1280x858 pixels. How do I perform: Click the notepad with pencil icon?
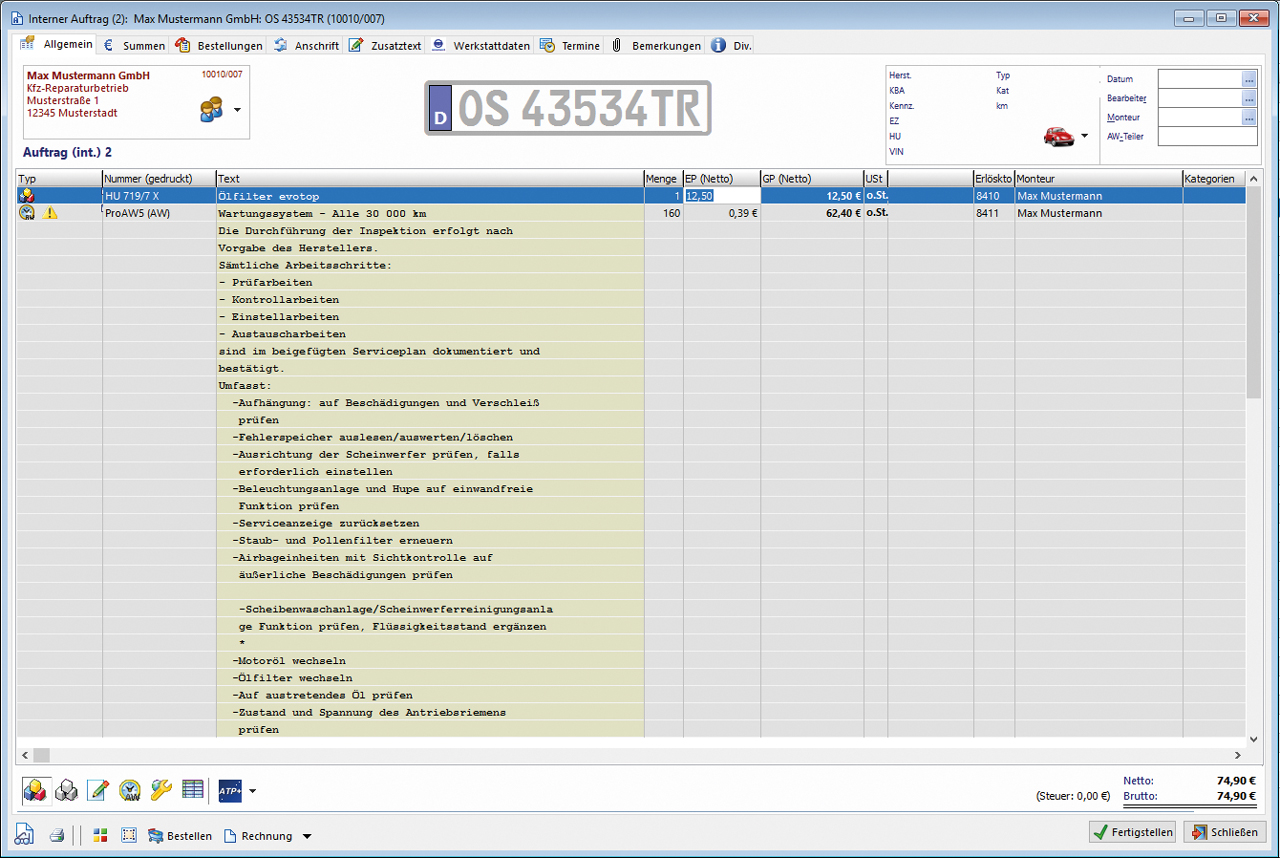click(x=98, y=790)
